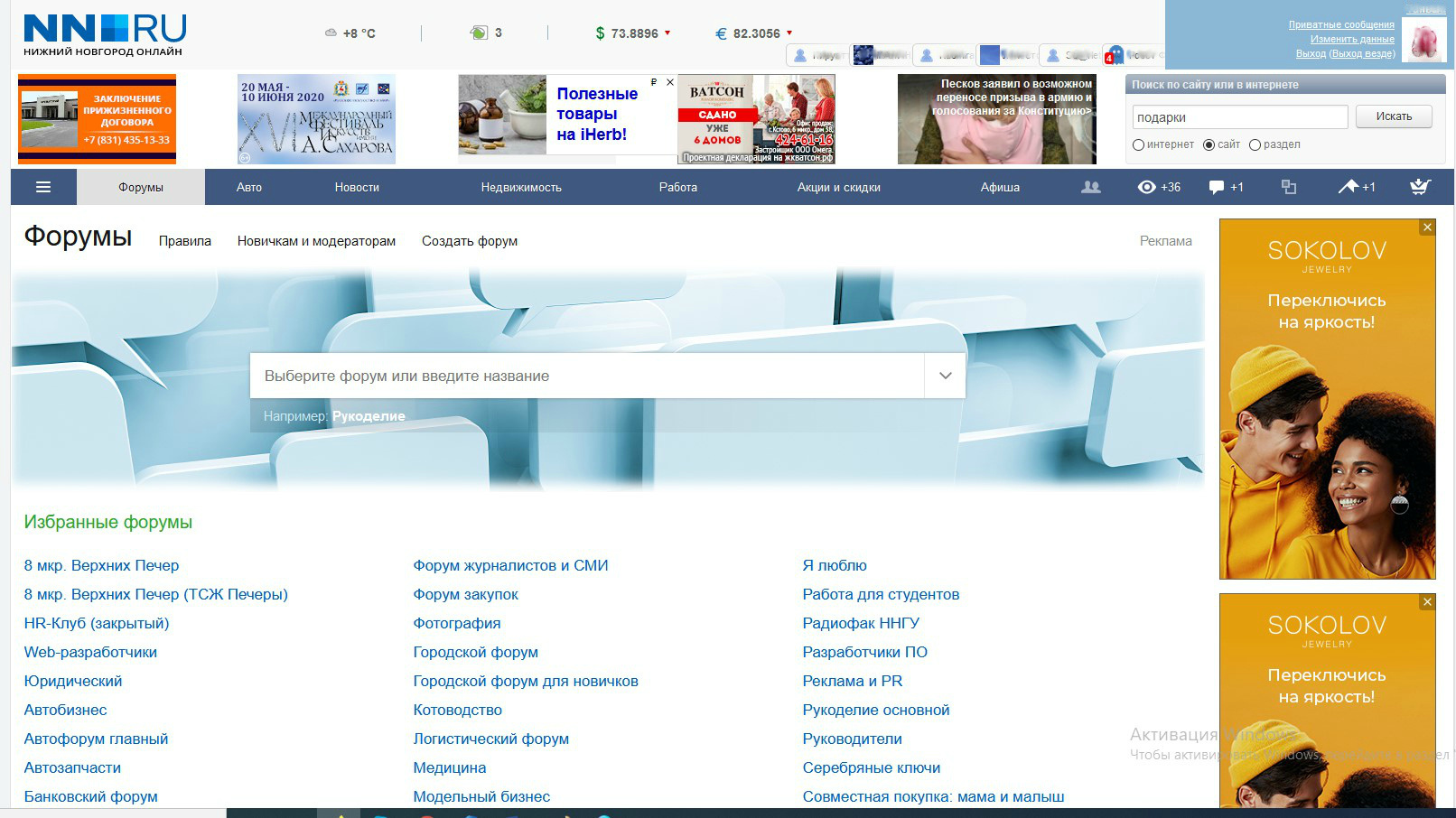
Task: Open the 'Я люблю' forum link
Action: pyautogui.click(x=835, y=565)
